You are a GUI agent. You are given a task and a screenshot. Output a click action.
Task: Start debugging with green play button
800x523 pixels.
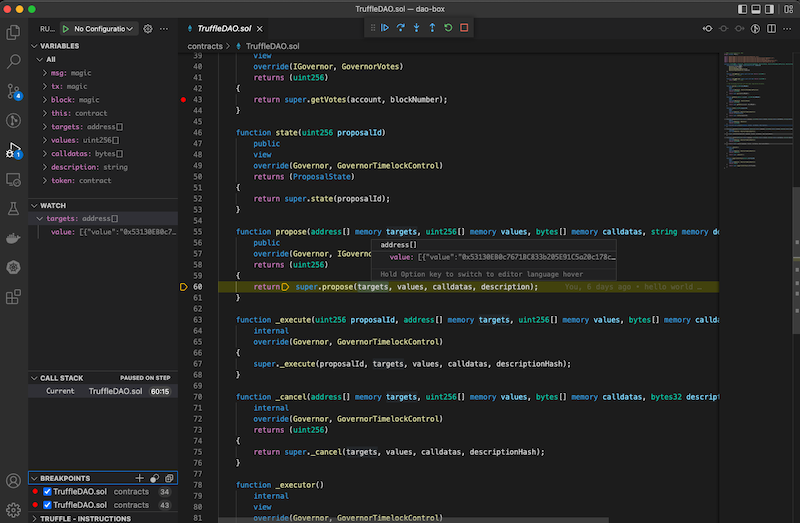66,29
